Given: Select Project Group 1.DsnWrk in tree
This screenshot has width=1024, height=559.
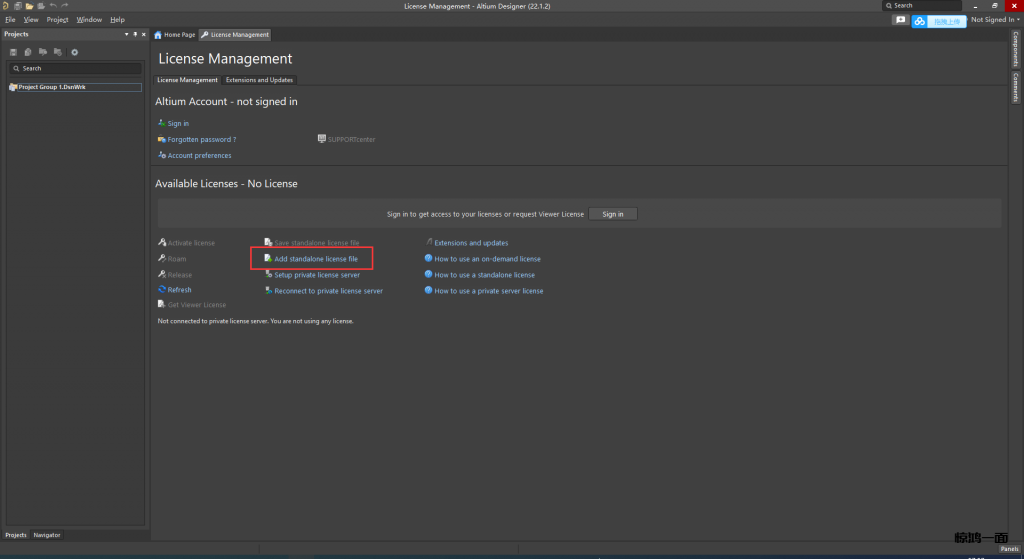Looking at the screenshot, I should (51, 87).
